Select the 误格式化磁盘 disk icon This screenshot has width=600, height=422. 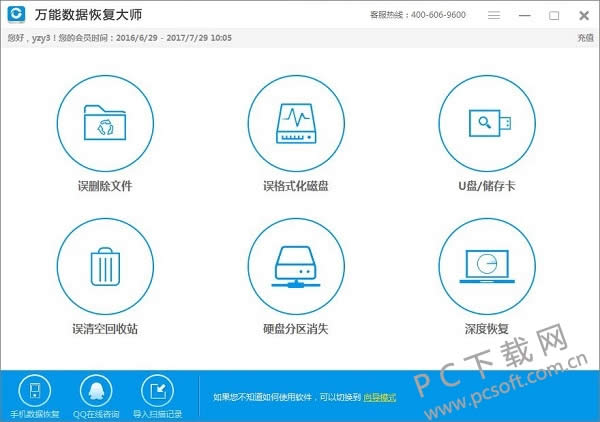tap(296, 123)
